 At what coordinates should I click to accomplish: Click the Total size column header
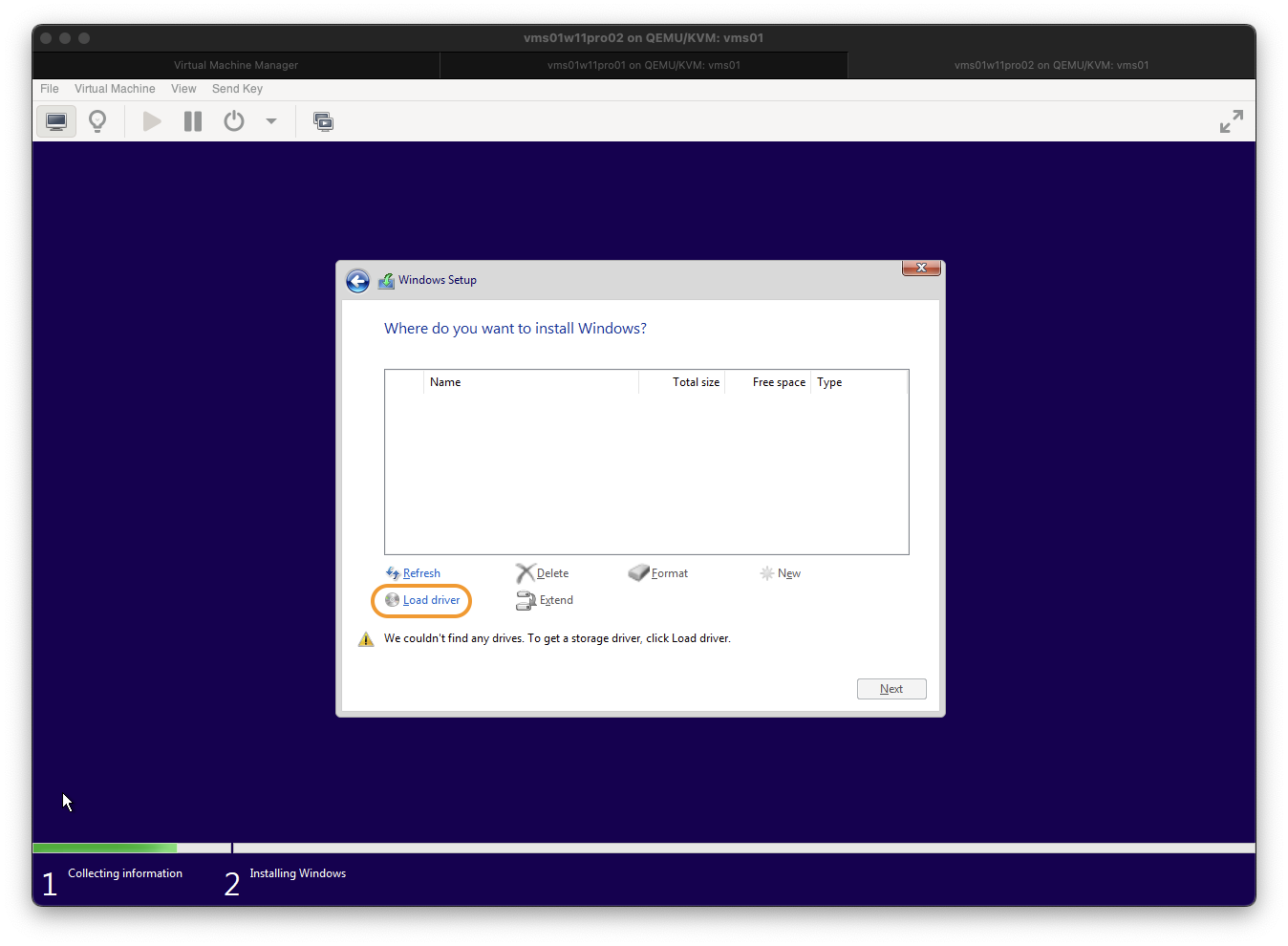[x=681, y=382]
